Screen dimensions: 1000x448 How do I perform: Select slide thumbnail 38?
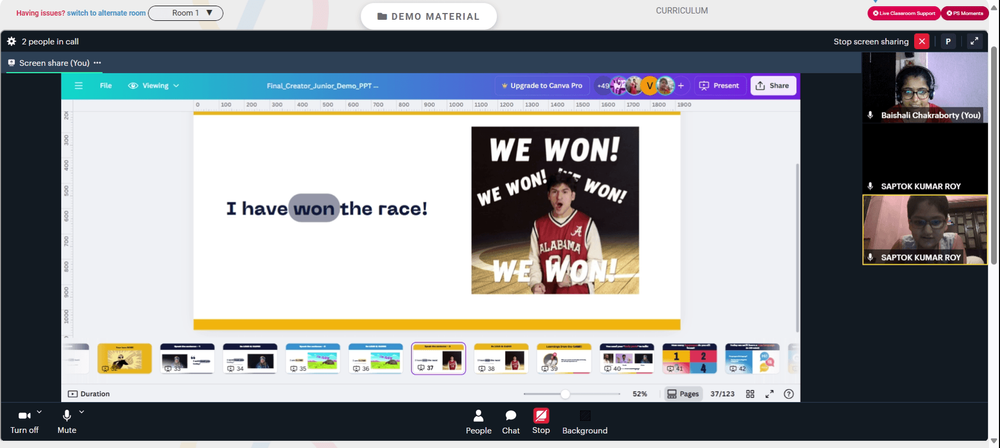pos(501,359)
